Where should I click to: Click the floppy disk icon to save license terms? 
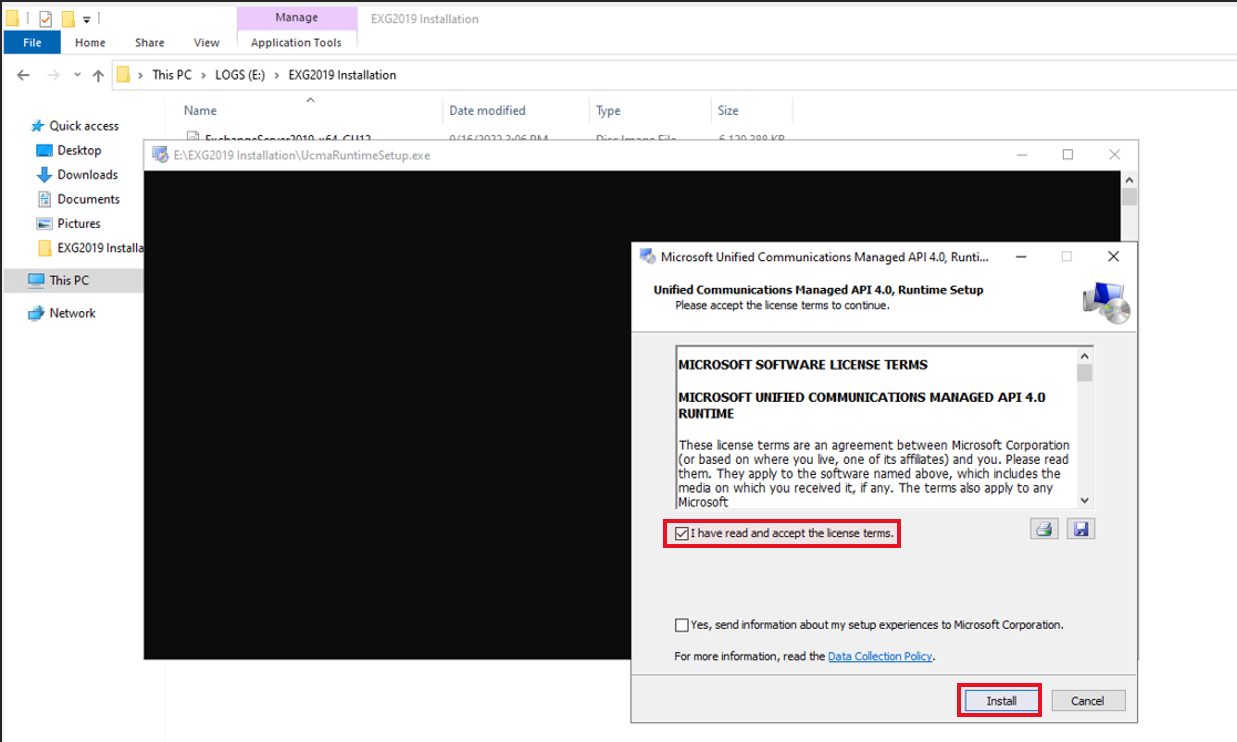[x=1081, y=528]
